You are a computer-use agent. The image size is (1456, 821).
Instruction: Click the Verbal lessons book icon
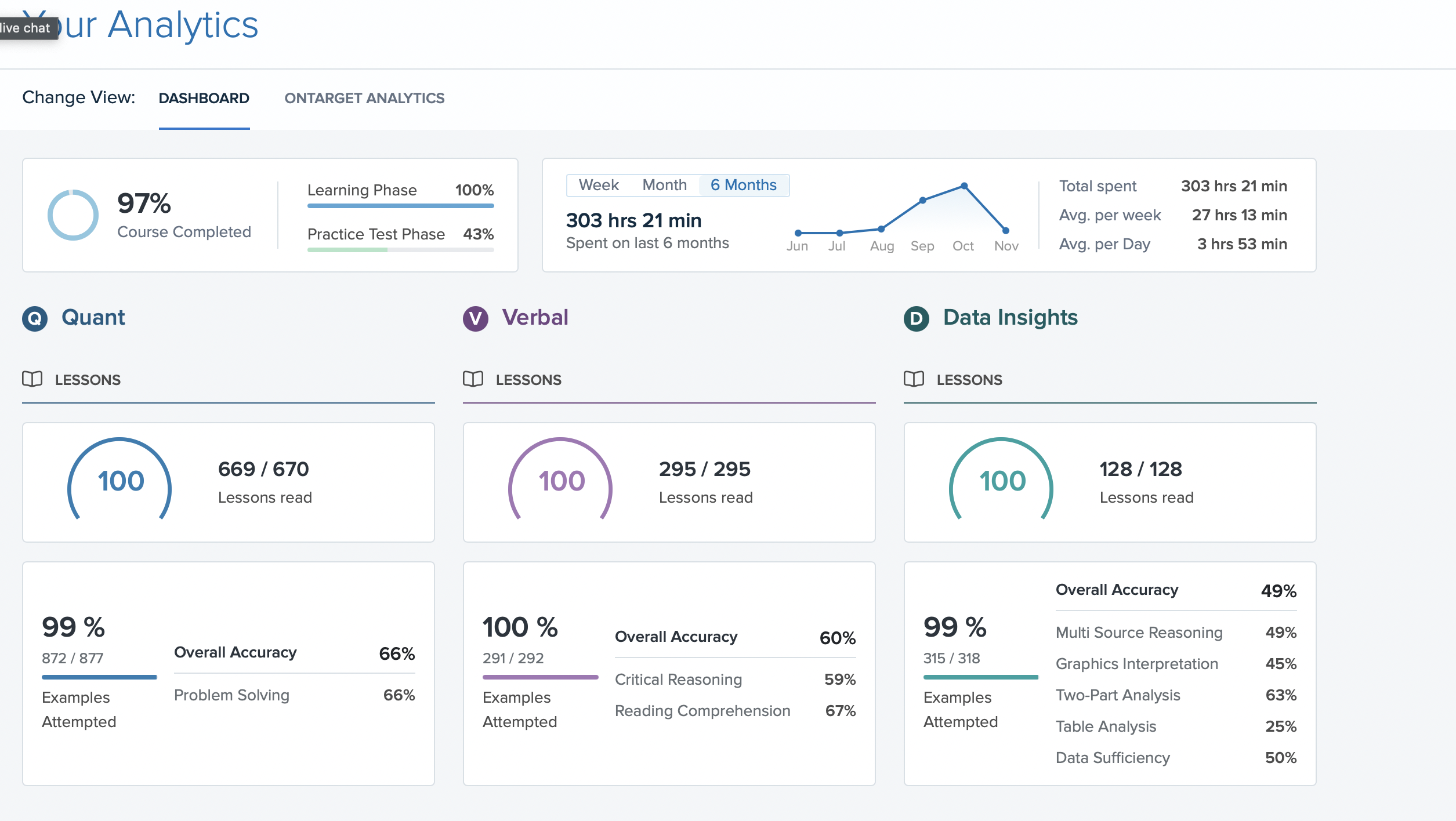point(473,379)
